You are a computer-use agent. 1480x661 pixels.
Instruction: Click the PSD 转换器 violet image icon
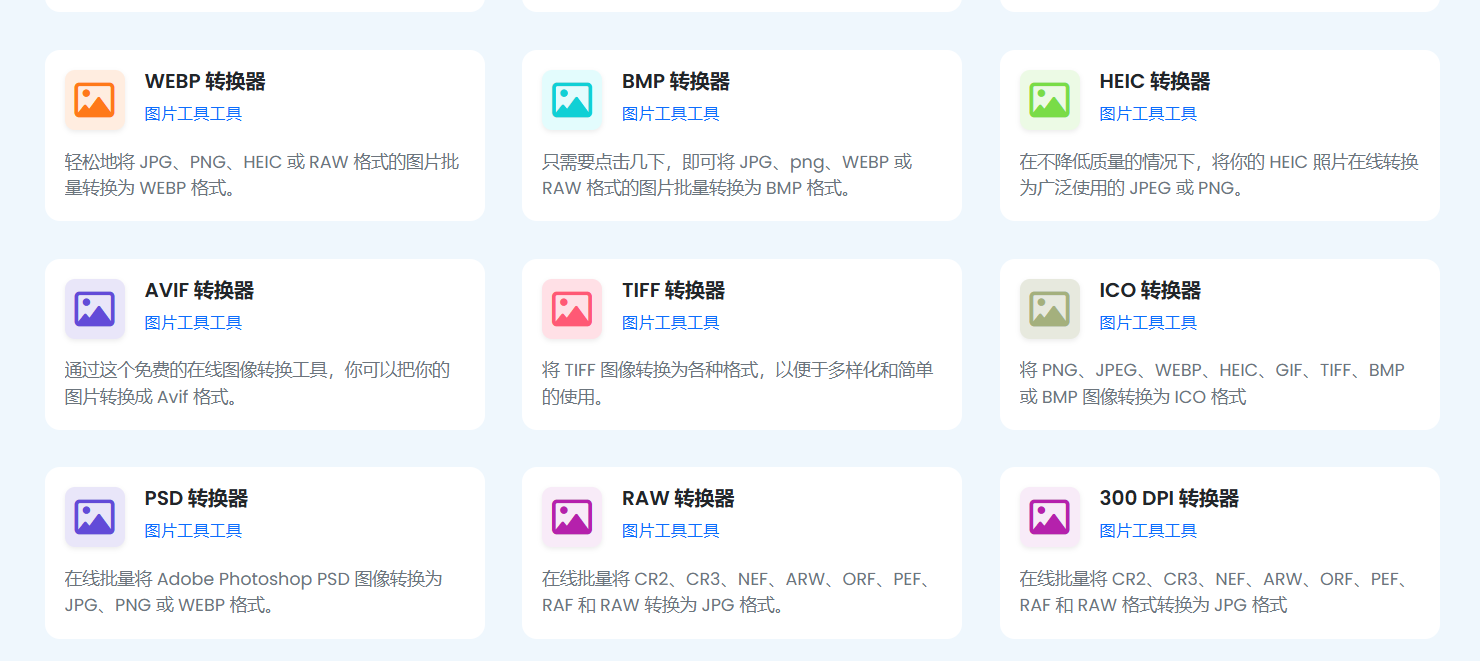93,518
